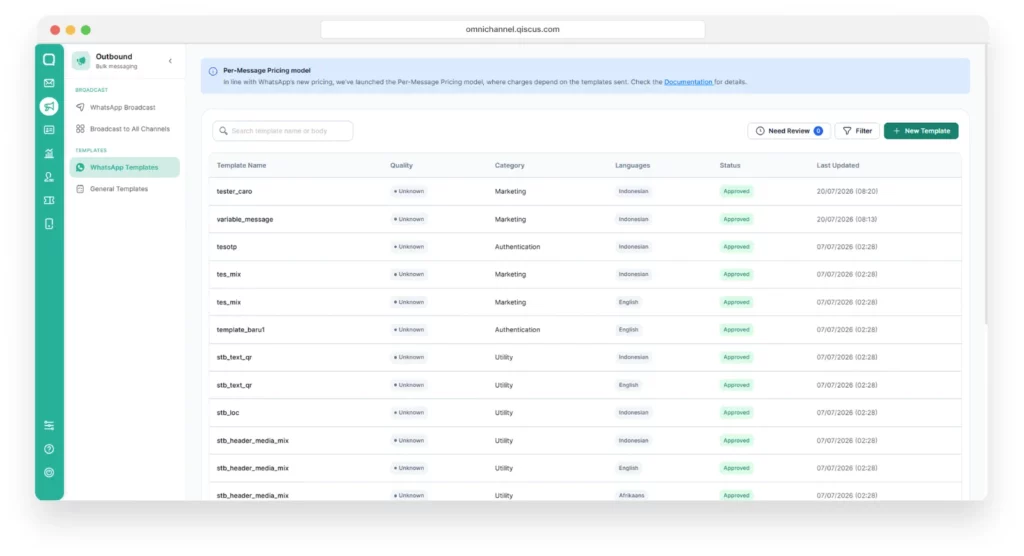Select WhatsApp Templates menu item
Viewport: 1024px width, 556px height.
point(124,167)
